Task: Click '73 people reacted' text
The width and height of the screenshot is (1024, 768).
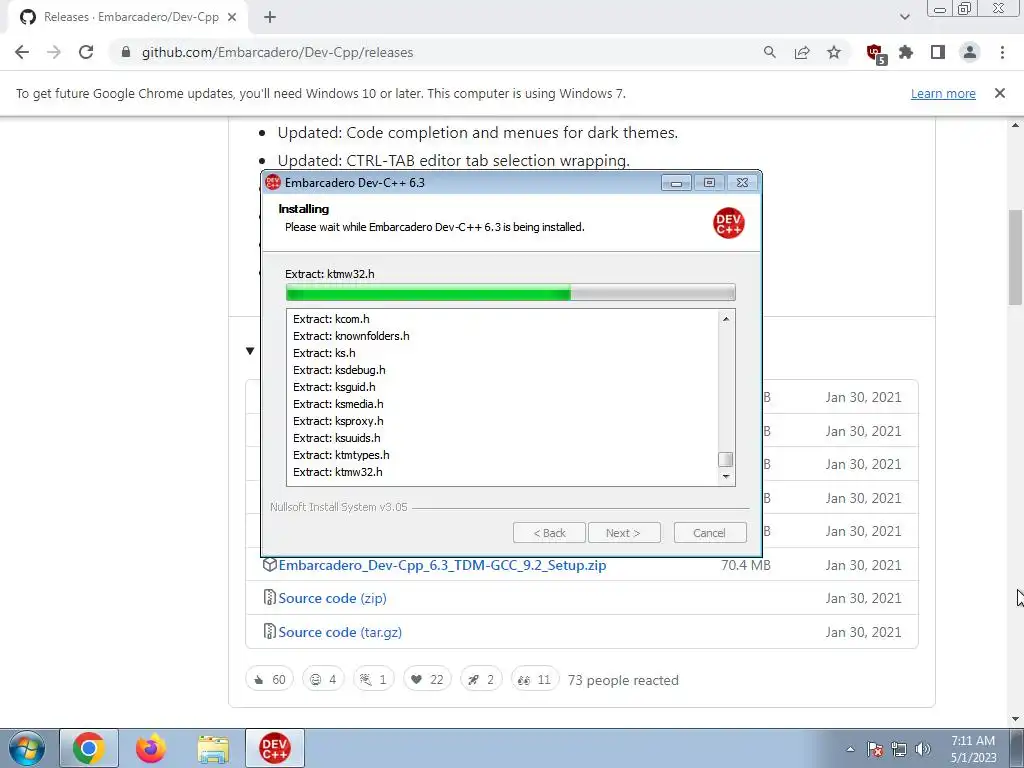Action: [623, 680]
